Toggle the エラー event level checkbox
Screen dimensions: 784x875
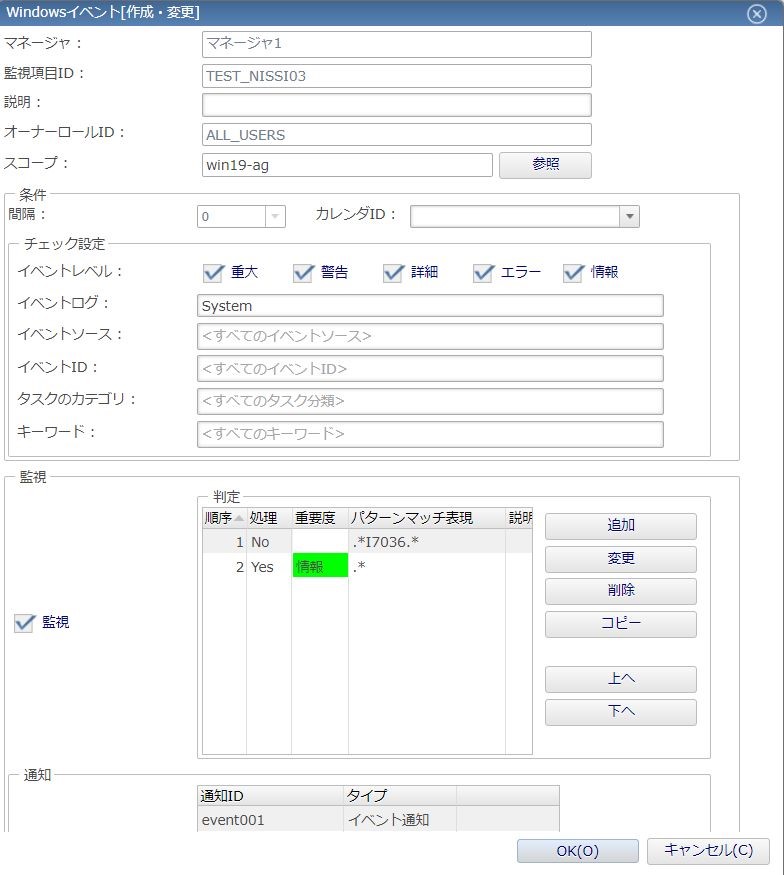point(483,273)
